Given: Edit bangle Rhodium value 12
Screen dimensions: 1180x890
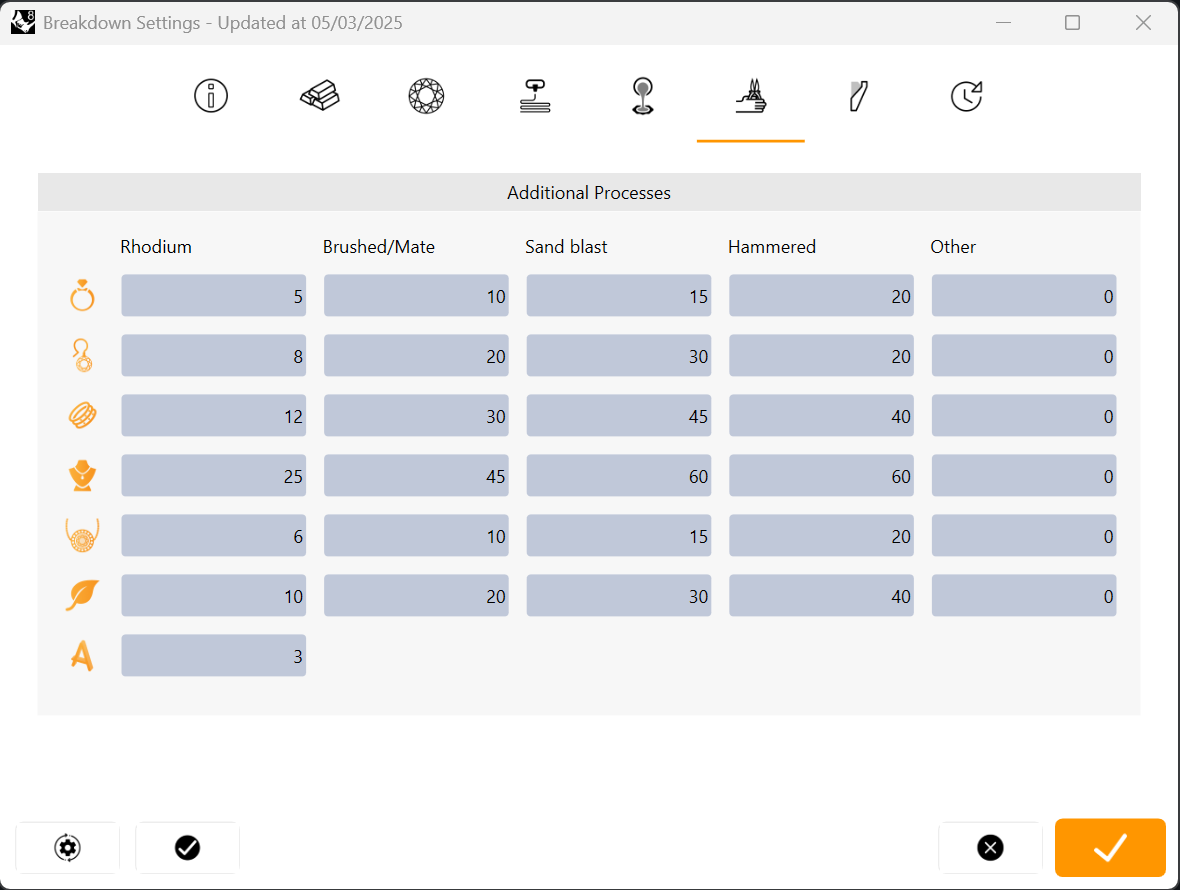Looking at the screenshot, I should point(214,415).
